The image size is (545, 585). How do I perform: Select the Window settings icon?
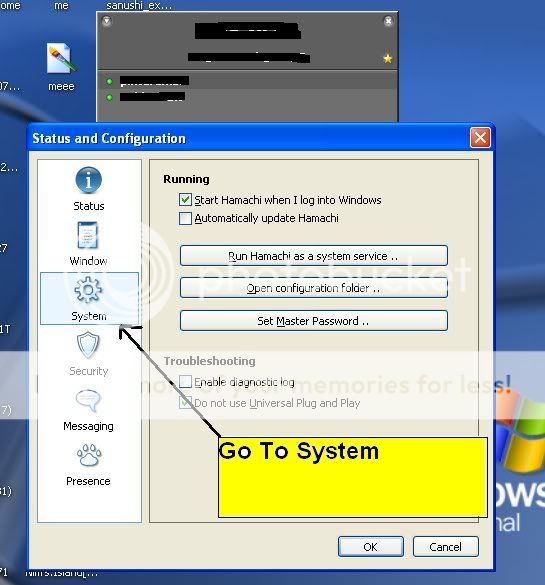(88, 235)
